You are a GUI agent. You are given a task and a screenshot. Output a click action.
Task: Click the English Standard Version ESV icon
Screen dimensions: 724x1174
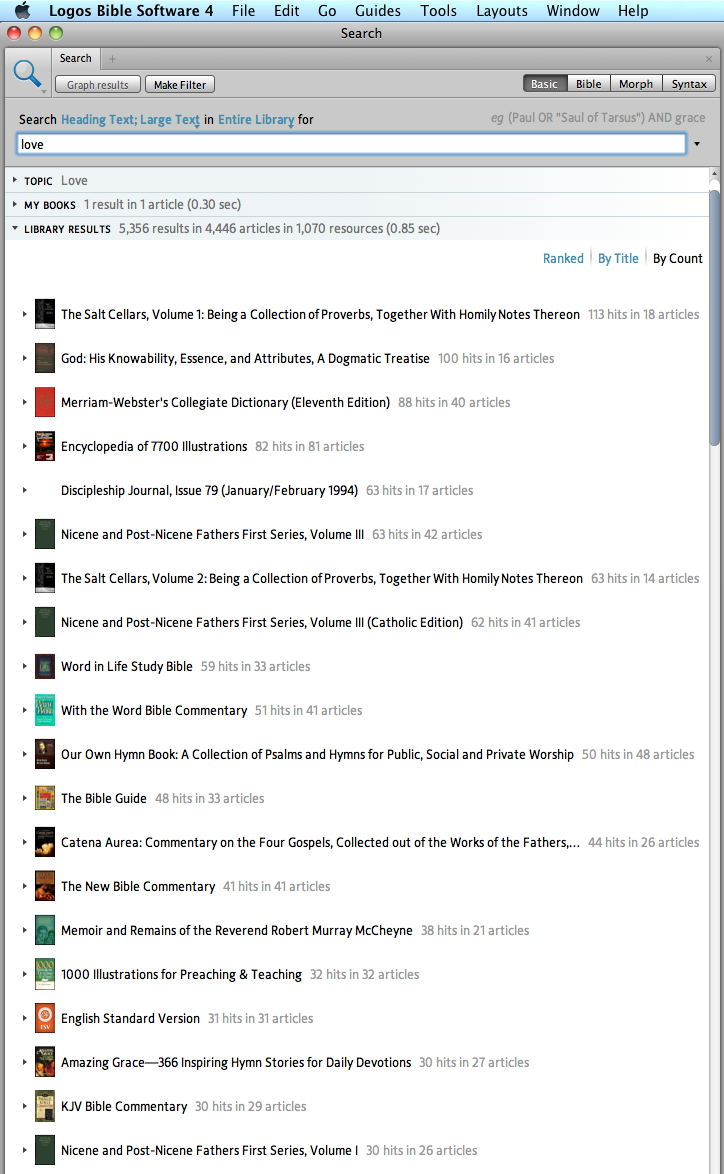coord(45,1018)
